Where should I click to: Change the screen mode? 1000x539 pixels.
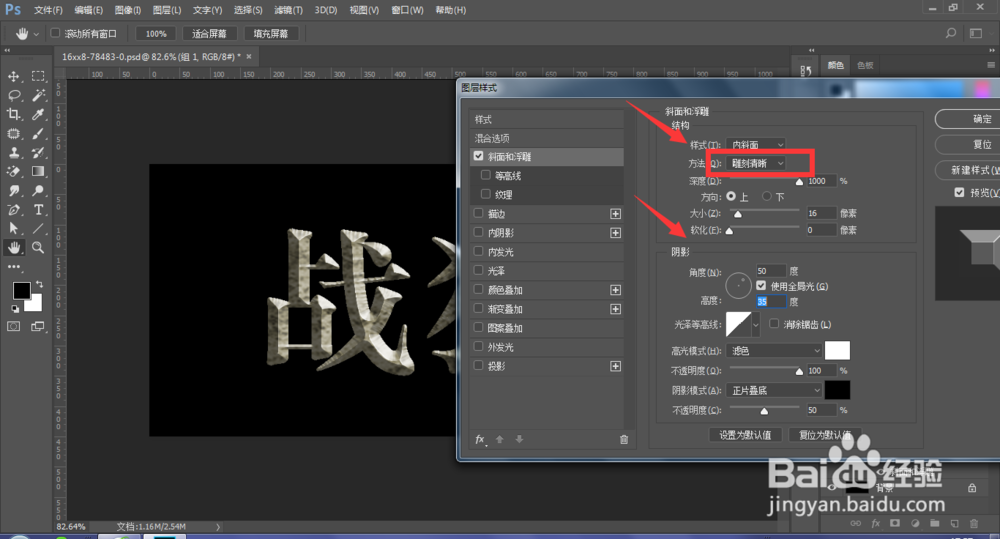pos(38,327)
